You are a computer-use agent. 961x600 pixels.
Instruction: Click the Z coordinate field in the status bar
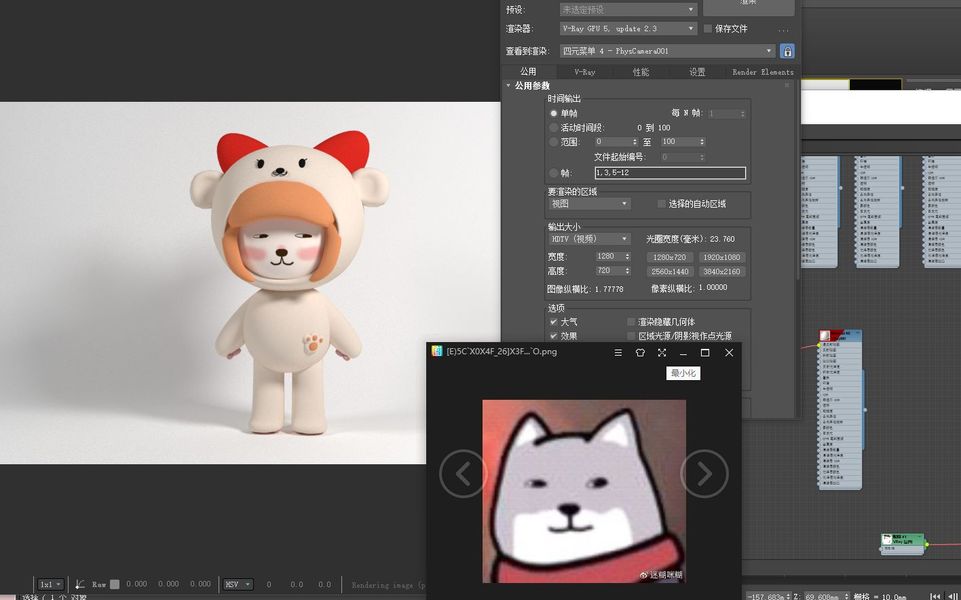(825, 596)
